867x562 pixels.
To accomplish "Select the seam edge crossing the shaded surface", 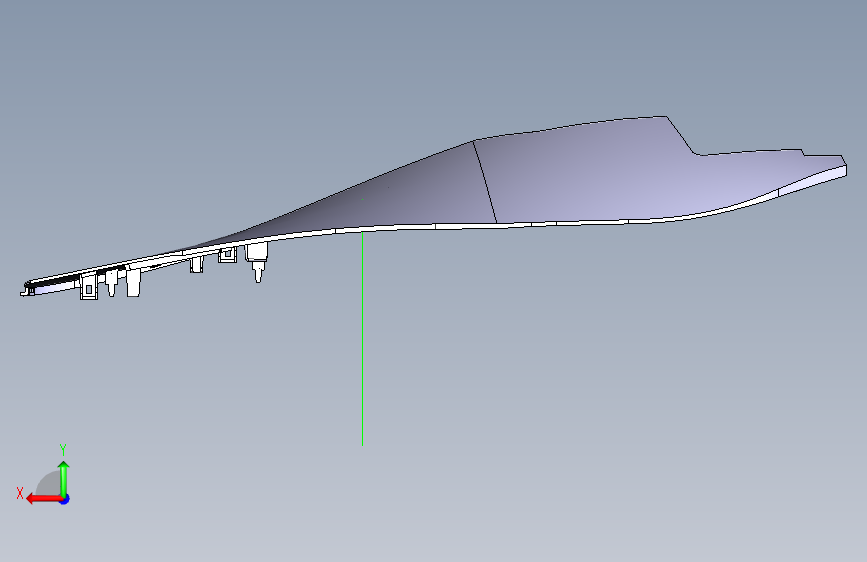I will point(484,181).
